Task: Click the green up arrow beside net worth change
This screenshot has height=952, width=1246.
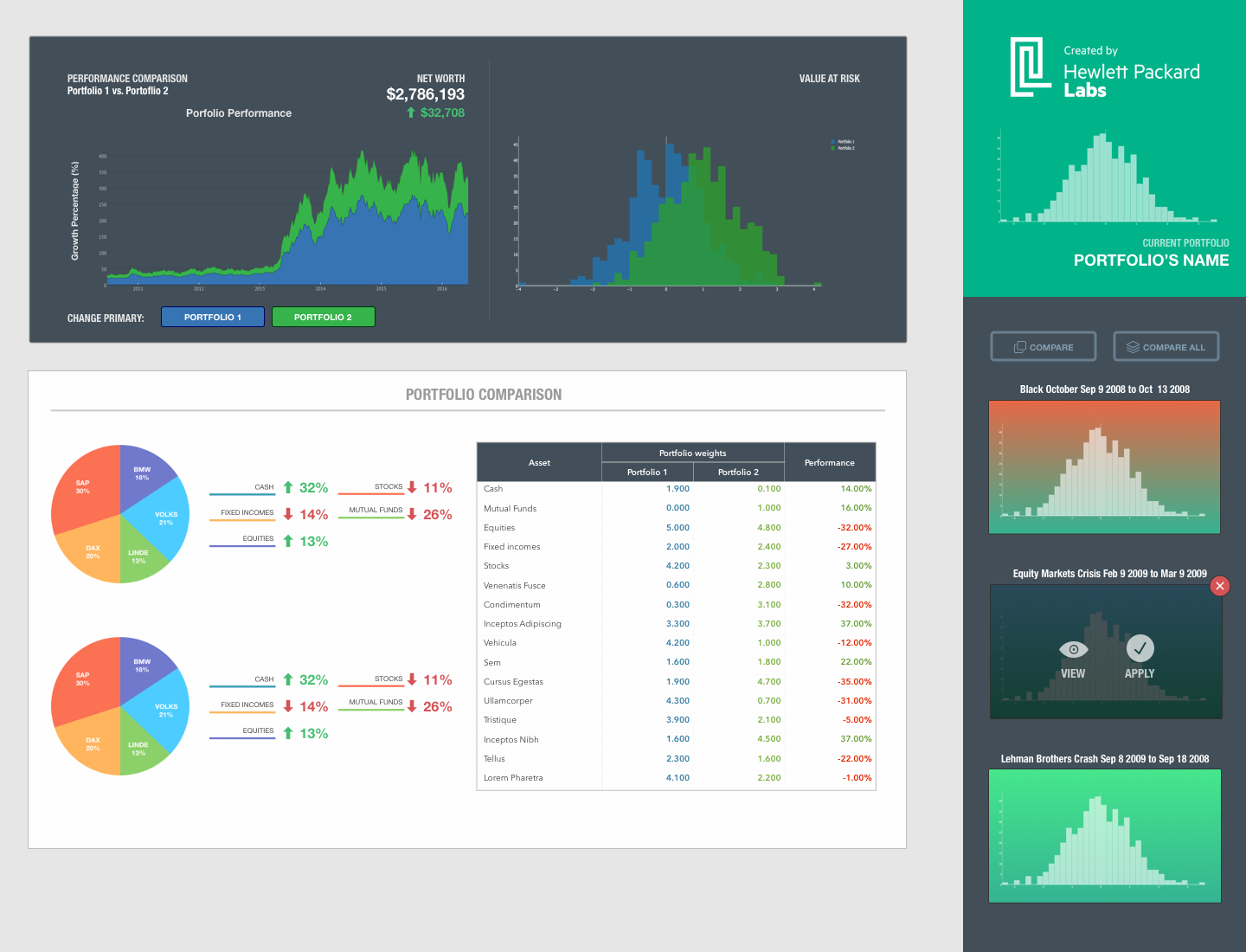Action: (x=411, y=113)
